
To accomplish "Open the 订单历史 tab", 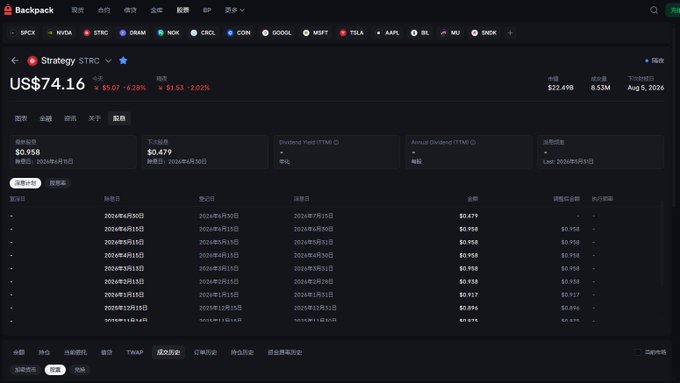I will 205,352.
